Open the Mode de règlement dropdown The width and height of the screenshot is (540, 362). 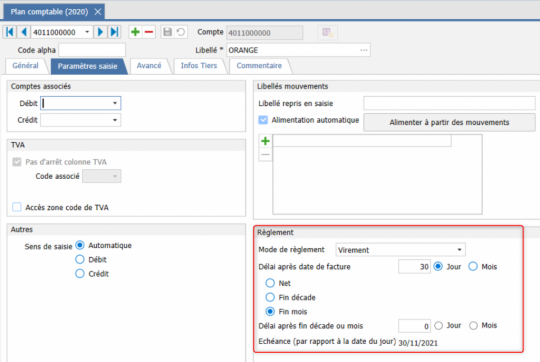point(459,250)
